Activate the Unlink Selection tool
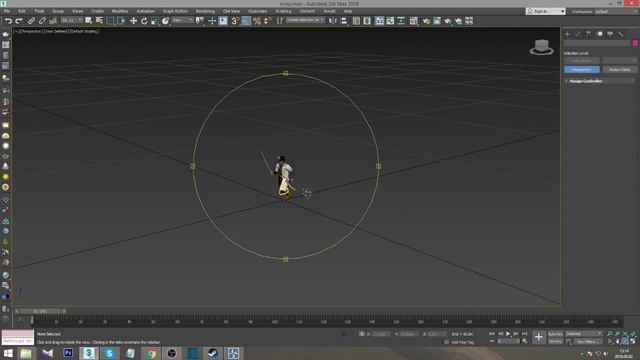 coord(42,21)
